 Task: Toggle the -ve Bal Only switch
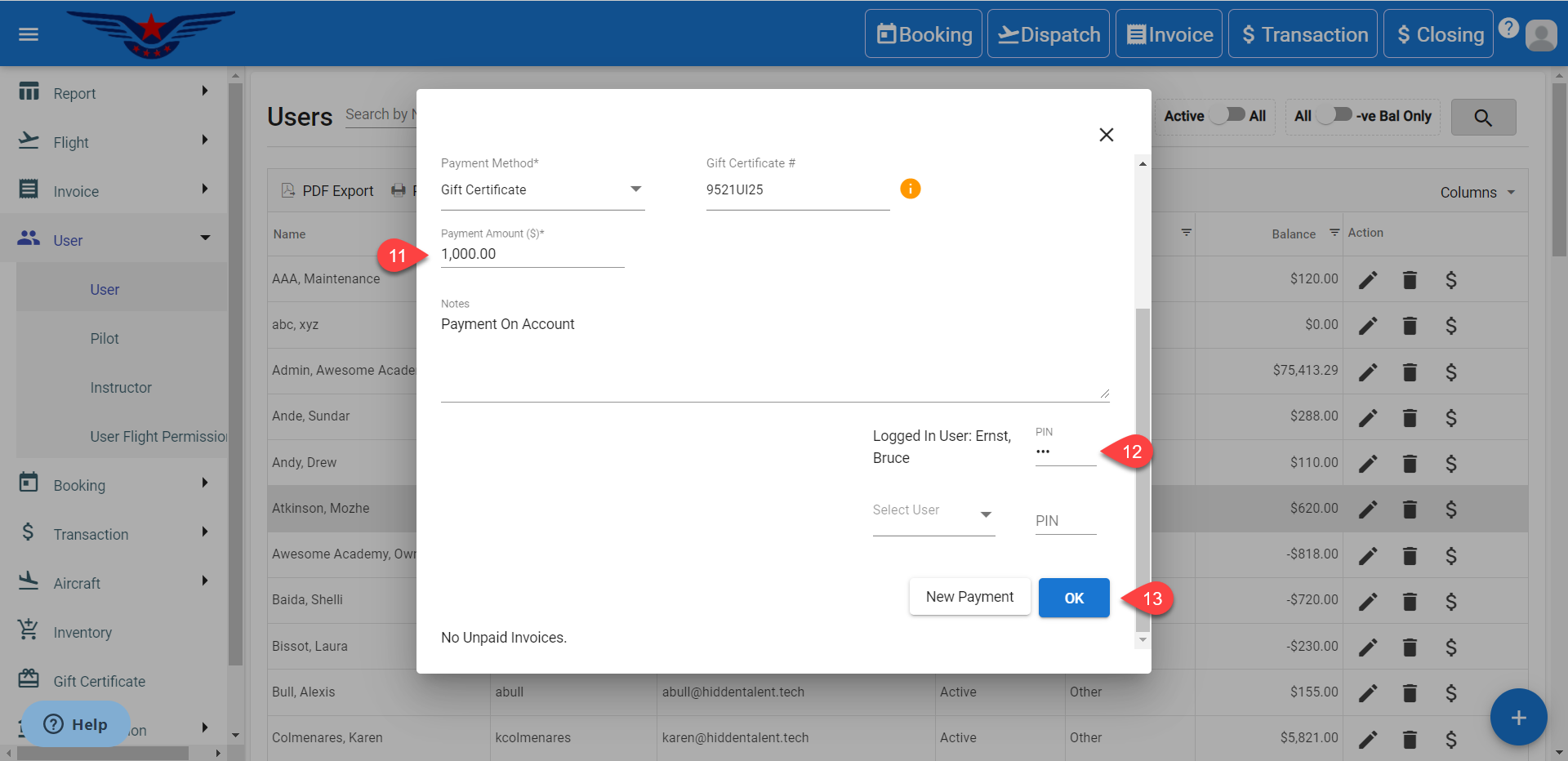[1334, 115]
